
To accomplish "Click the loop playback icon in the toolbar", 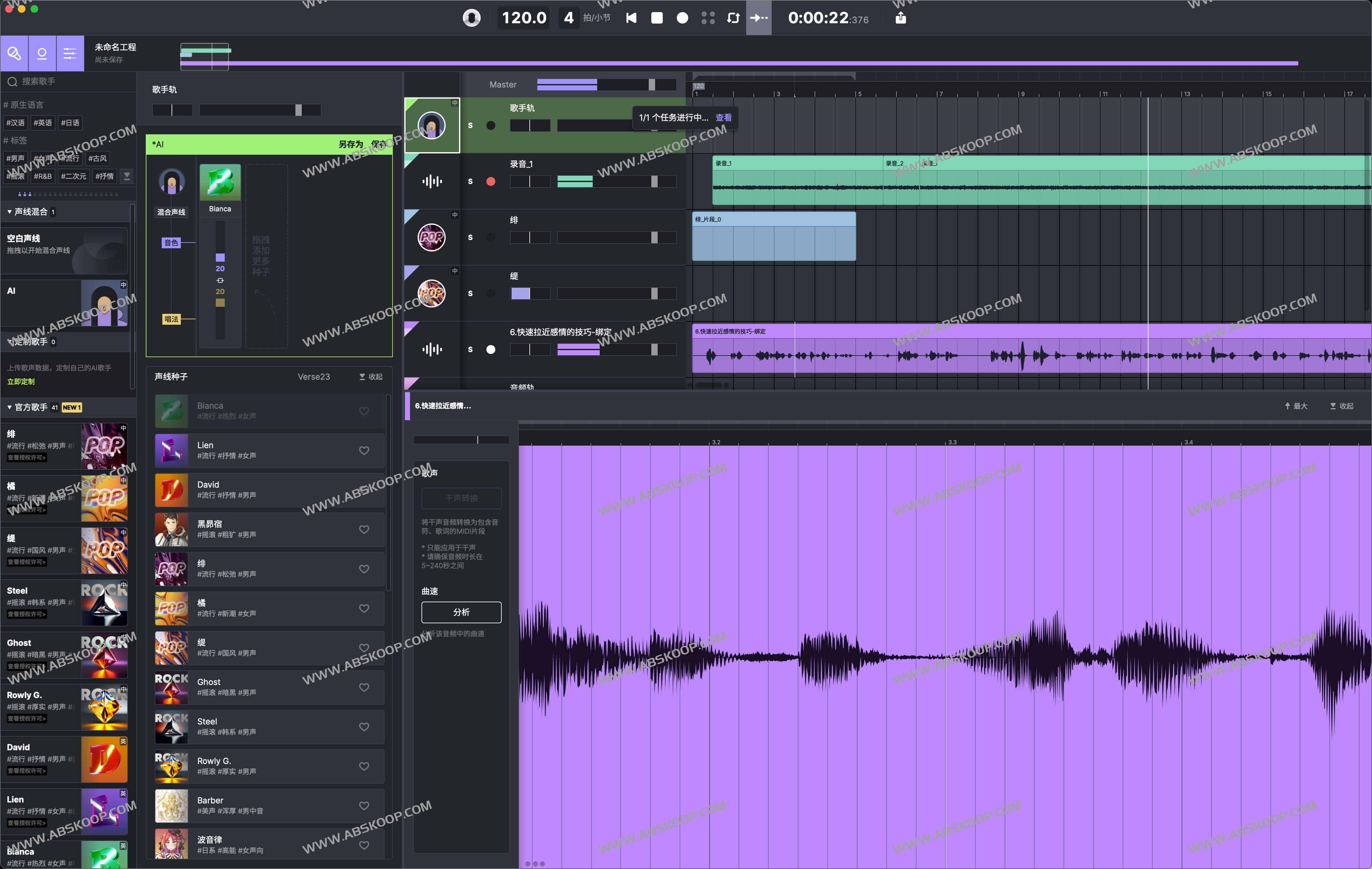I will point(733,18).
